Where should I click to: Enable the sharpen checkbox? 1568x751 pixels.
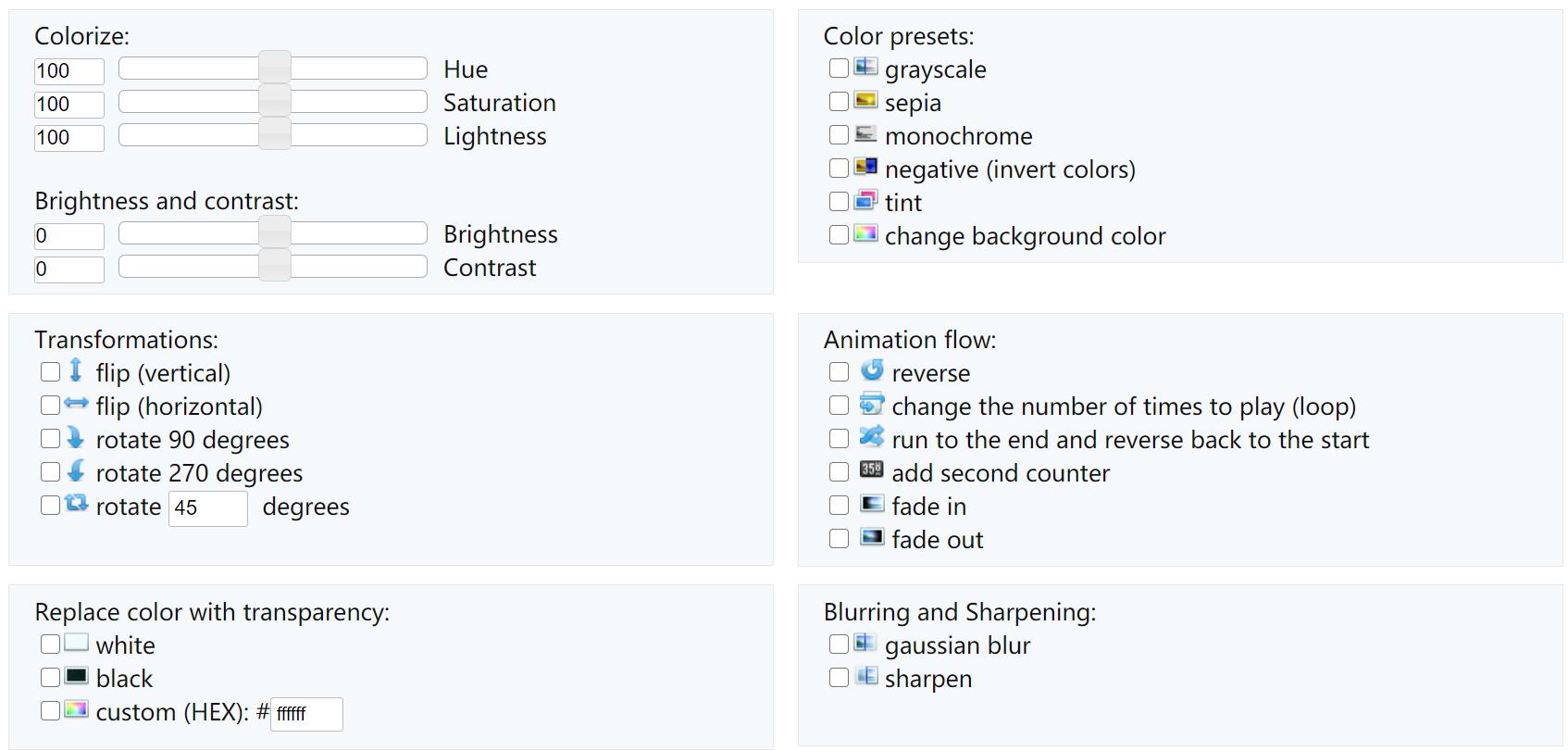click(839, 678)
